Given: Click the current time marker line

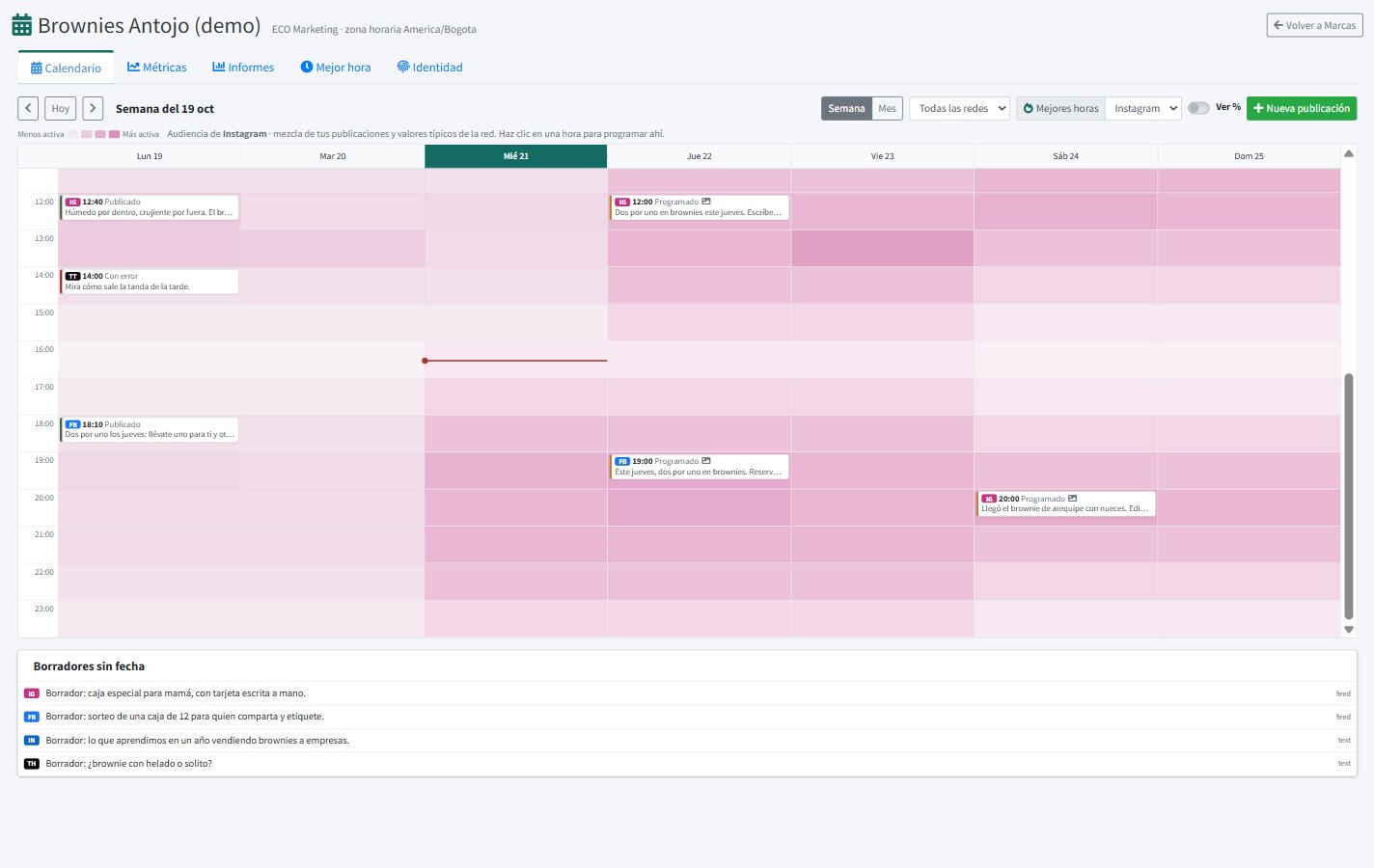Looking at the screenshot, I should tap(515, 361).
